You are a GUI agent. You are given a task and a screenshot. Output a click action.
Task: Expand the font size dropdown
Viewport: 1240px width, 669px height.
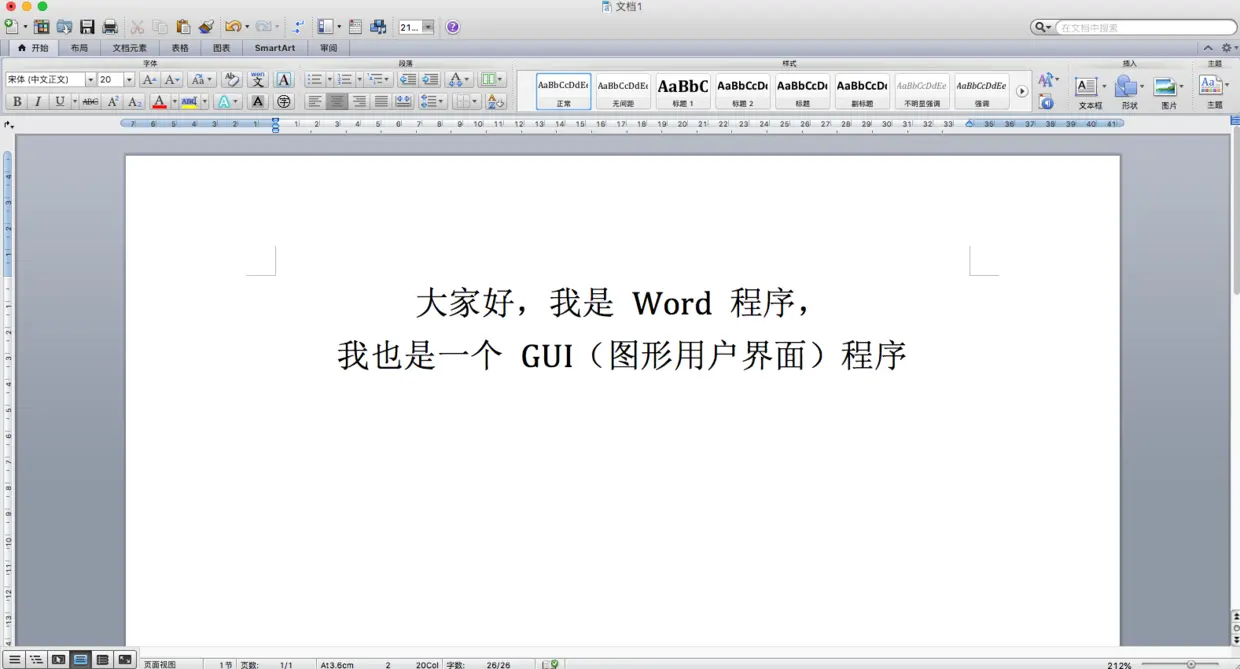point(129,79)
